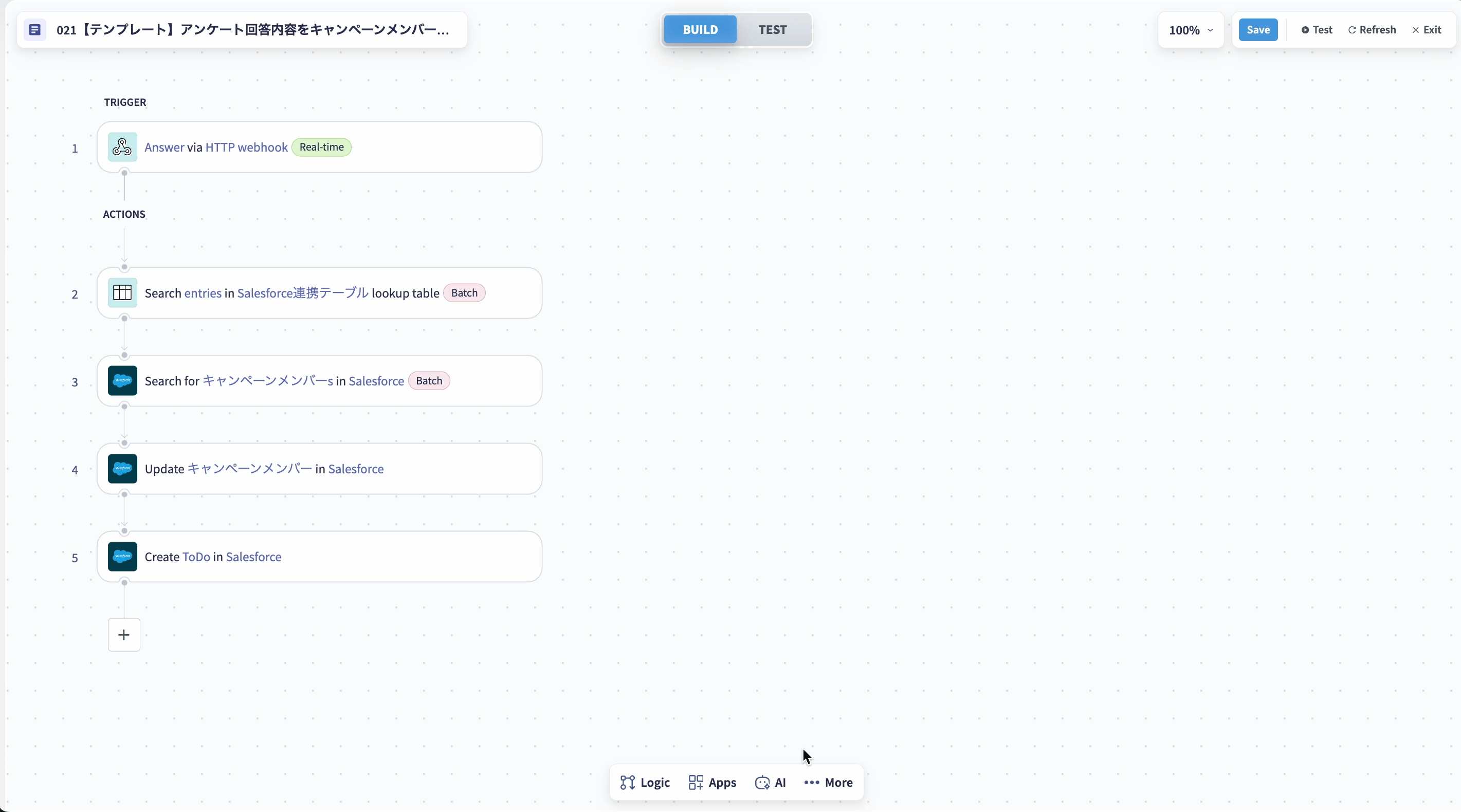Viewport: 1461px width, 812px height.
Task: Open the HTTP webhook trigger icon in step 1
Action: pyautogui.click(x=122, y=147)
